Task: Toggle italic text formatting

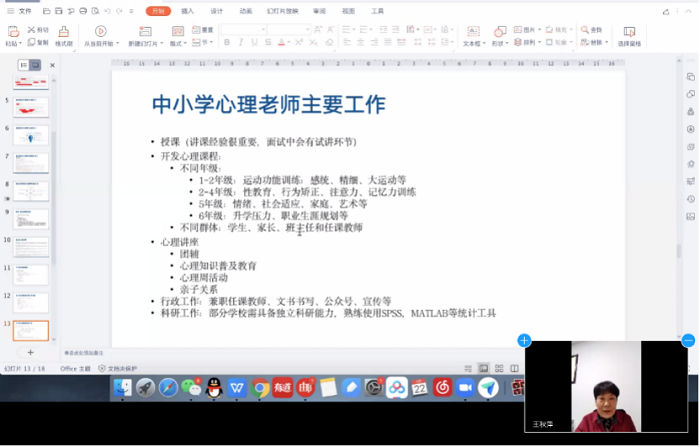Action: click(241, 43)
